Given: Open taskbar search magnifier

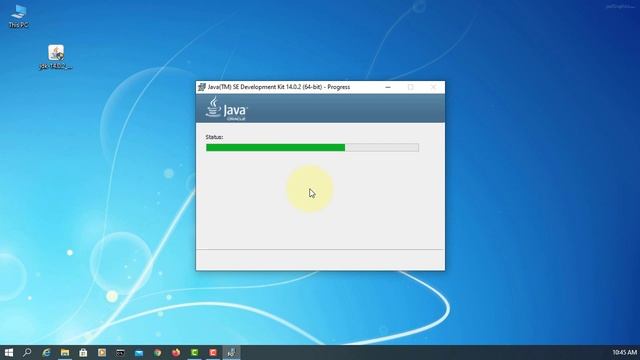Looking at the screenshot, I should [27, 352].
